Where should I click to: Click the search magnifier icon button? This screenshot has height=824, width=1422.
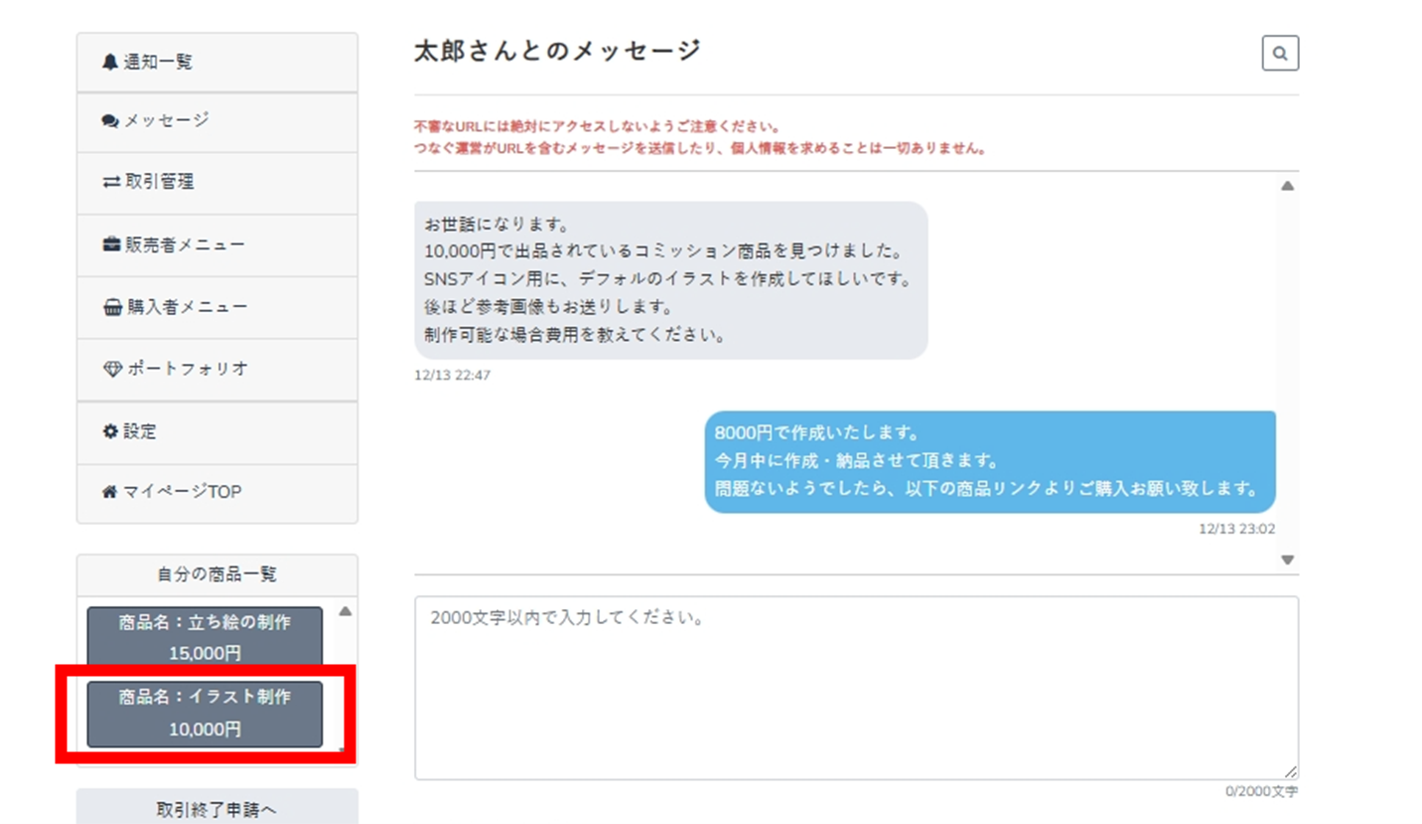(x=1280, y=53)
